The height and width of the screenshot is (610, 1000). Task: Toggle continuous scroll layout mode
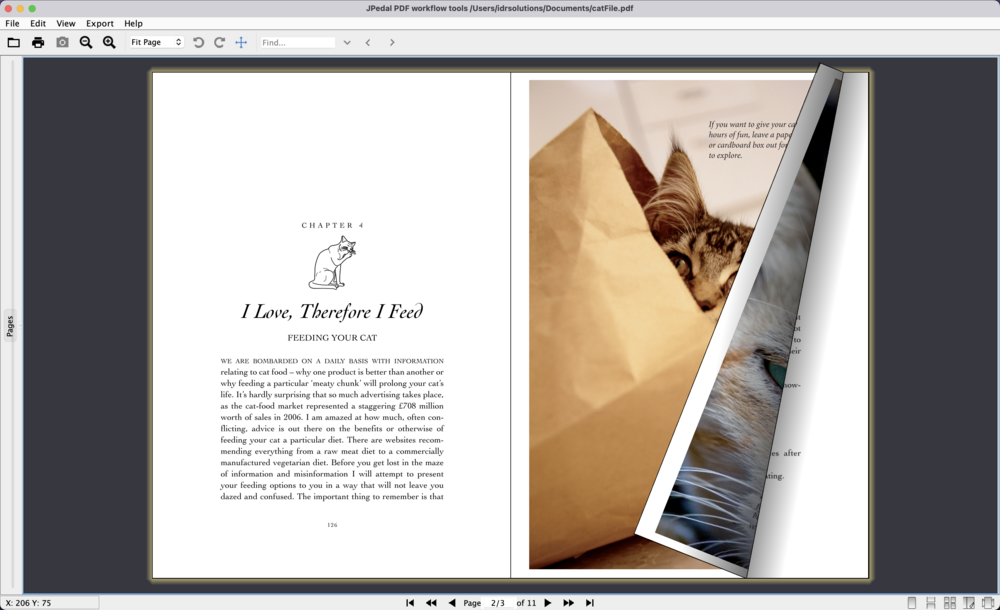tap(928, 601)
